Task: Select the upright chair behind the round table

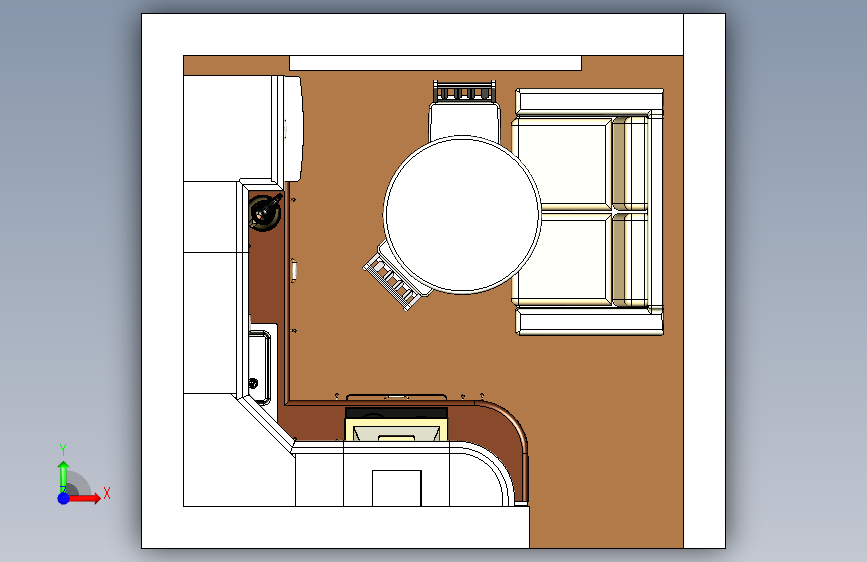Action: pos(464,110)
